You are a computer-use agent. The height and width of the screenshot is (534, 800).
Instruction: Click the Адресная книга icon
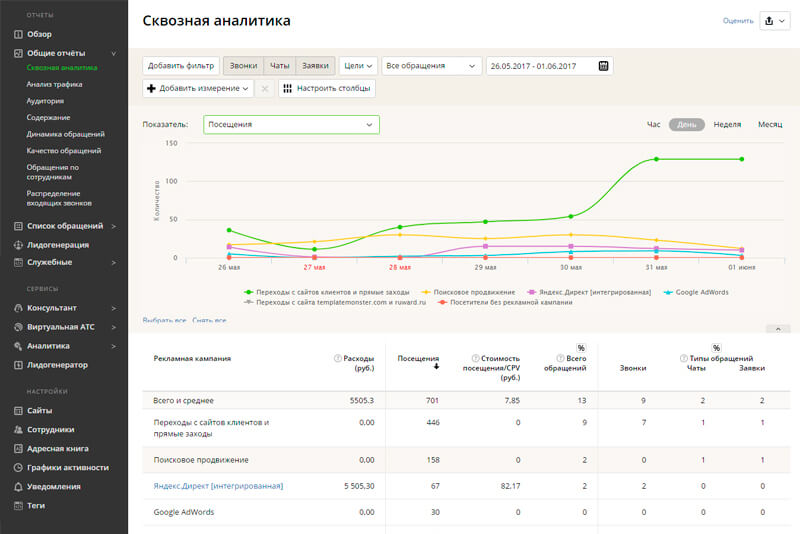click(18, 448)
